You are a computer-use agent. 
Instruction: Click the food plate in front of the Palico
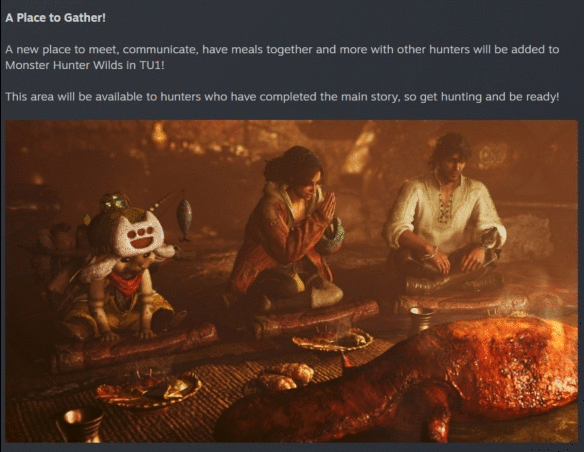(149, 390)
